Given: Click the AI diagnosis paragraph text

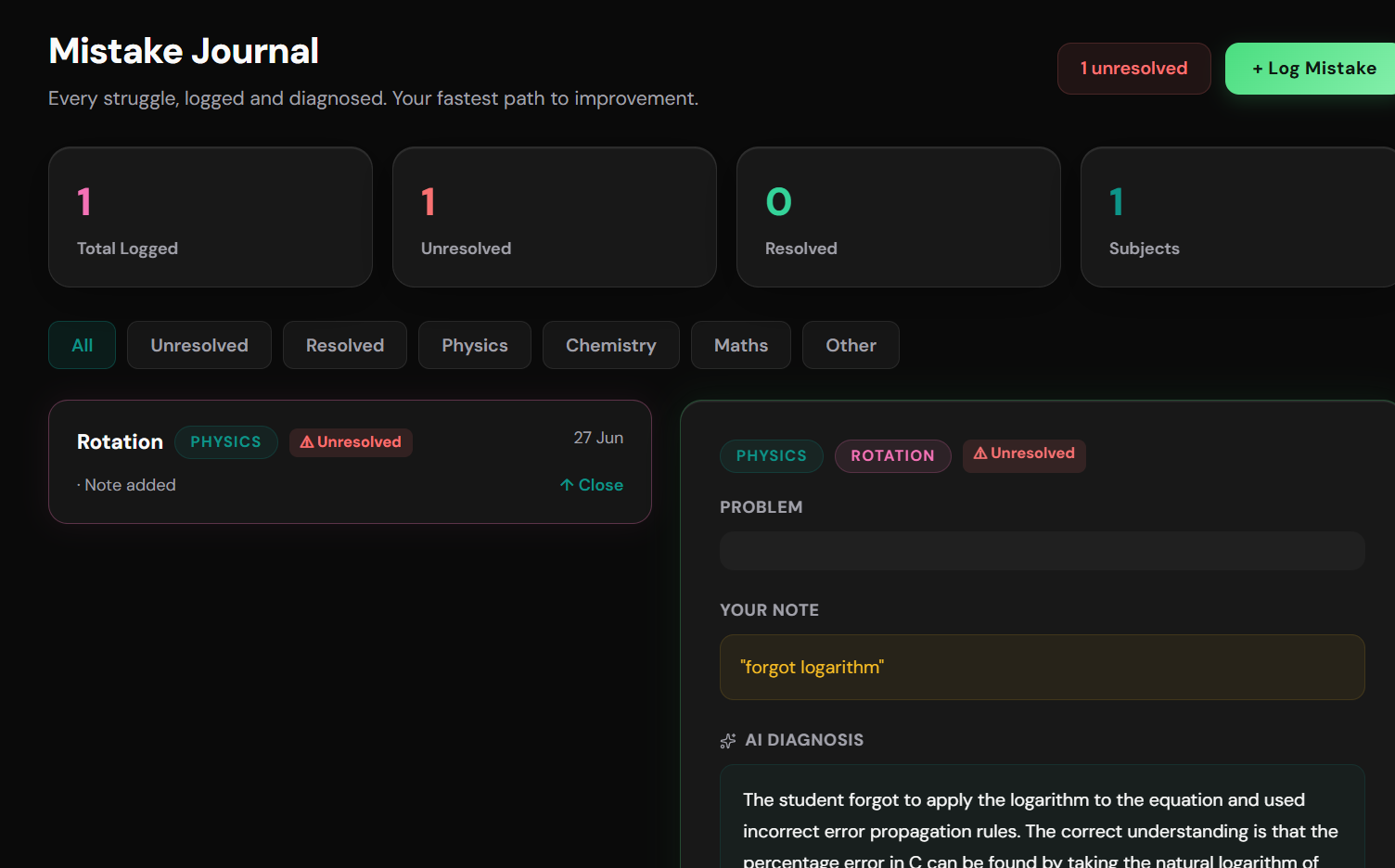Looking at the screenshot, I should pos(1041,831).
